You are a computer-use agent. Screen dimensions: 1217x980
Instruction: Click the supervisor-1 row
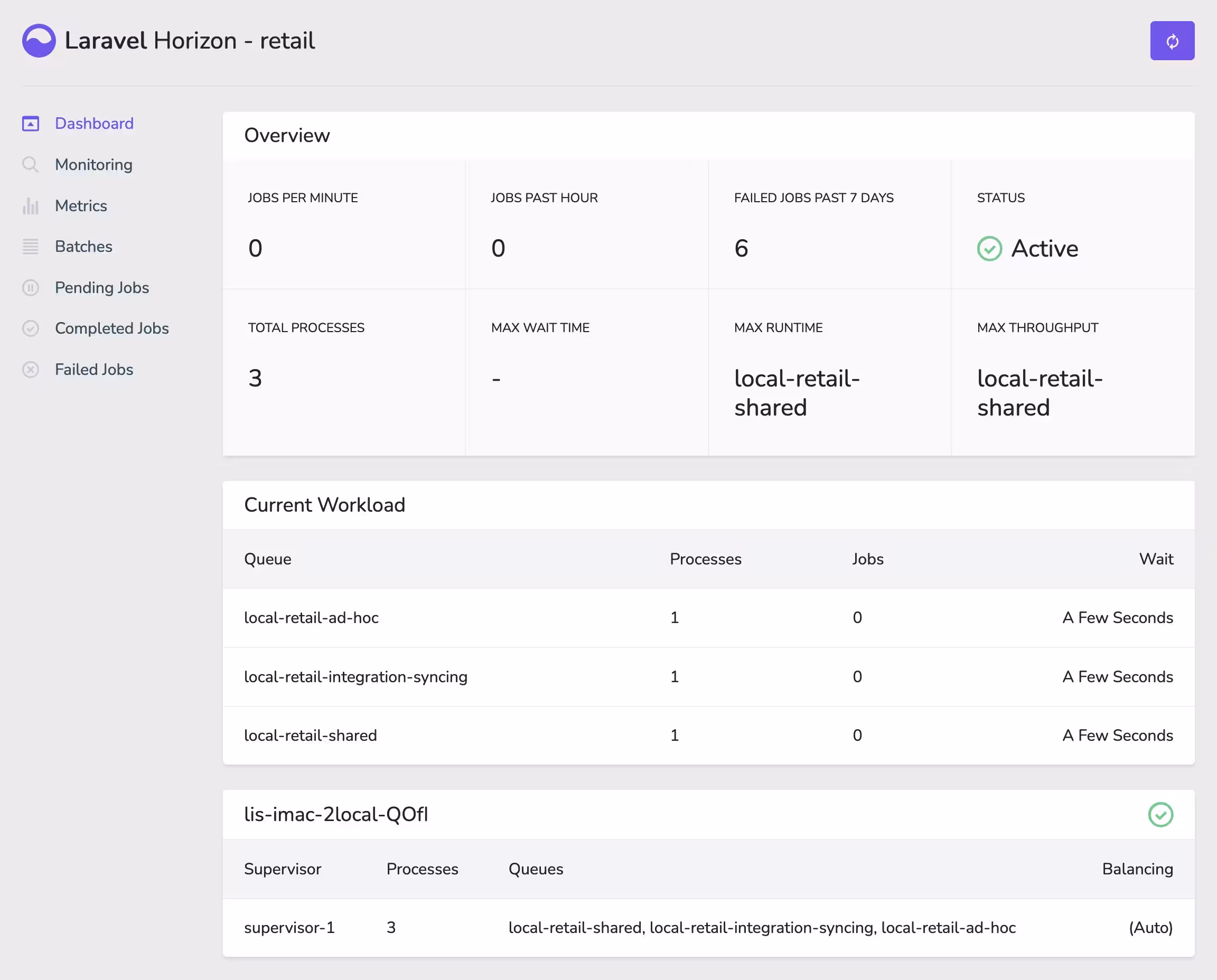[289, 928]
